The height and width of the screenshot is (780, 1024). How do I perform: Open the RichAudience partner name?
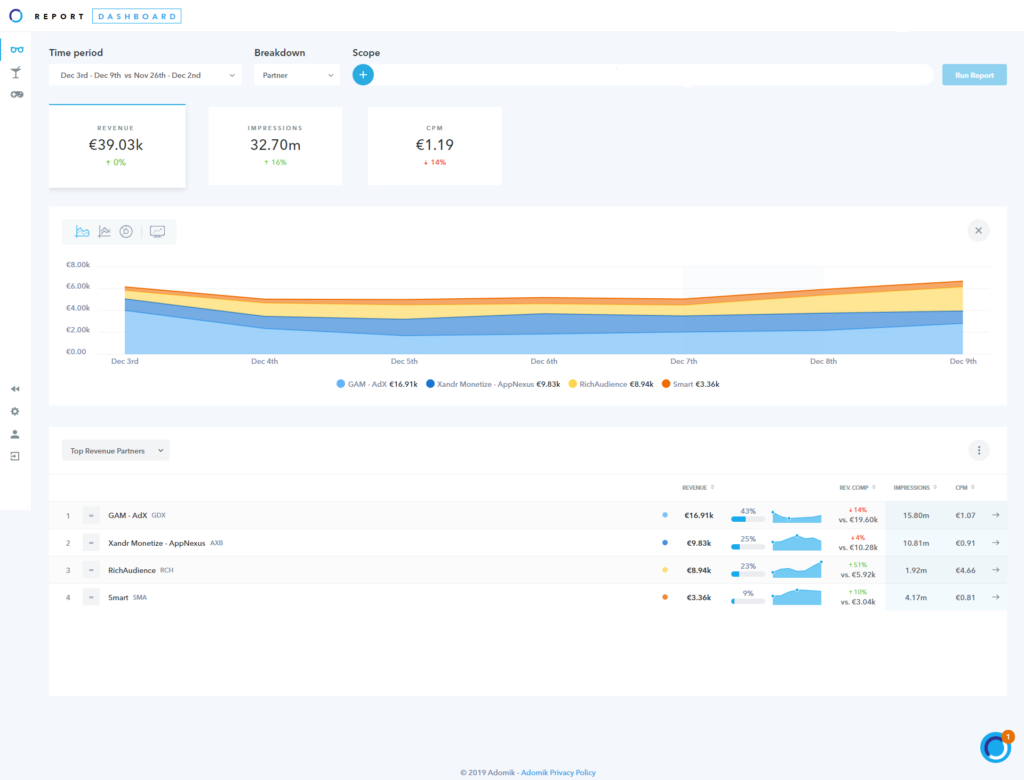pyautogui.click(x=132, y=570)
